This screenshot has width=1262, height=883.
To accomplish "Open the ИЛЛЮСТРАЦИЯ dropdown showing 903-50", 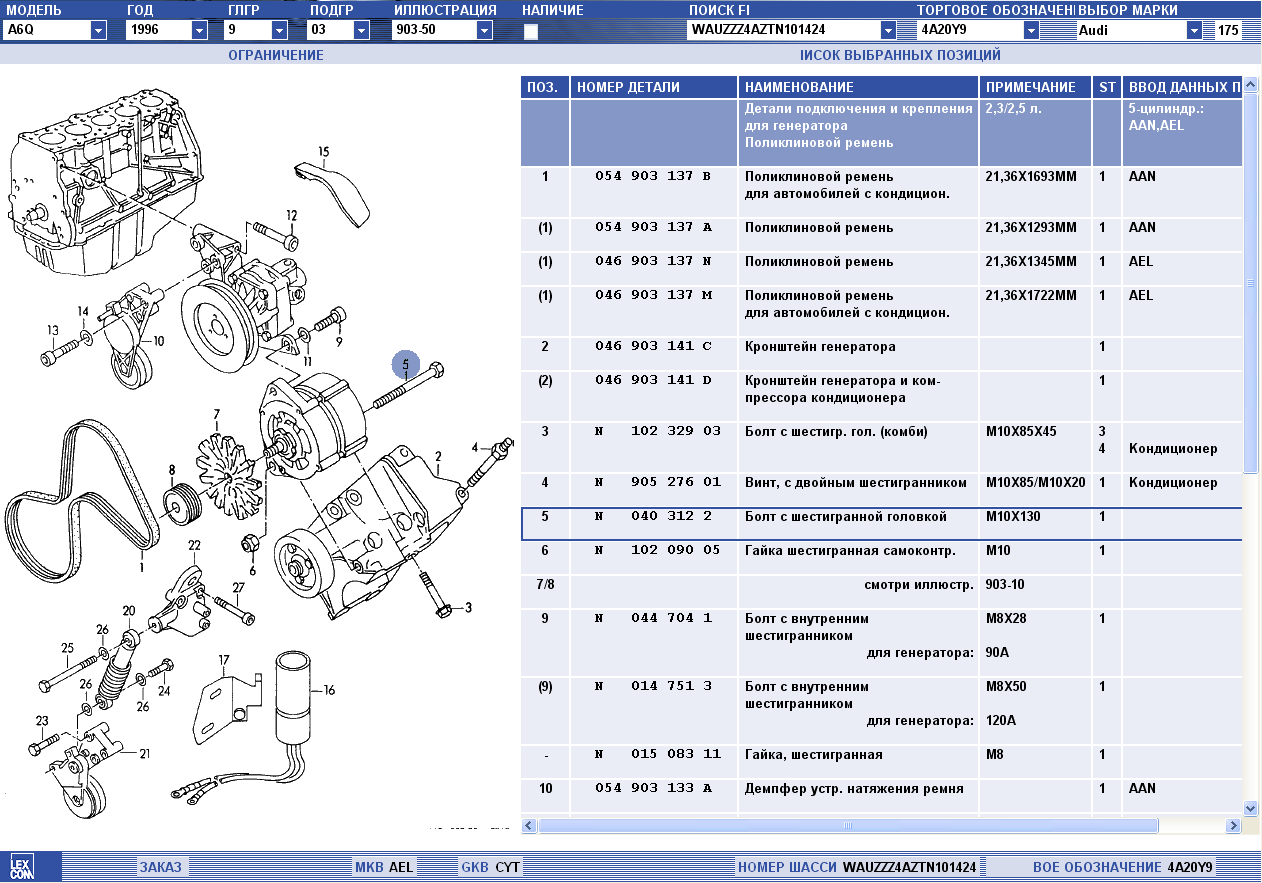I will [x=484, y=30].
